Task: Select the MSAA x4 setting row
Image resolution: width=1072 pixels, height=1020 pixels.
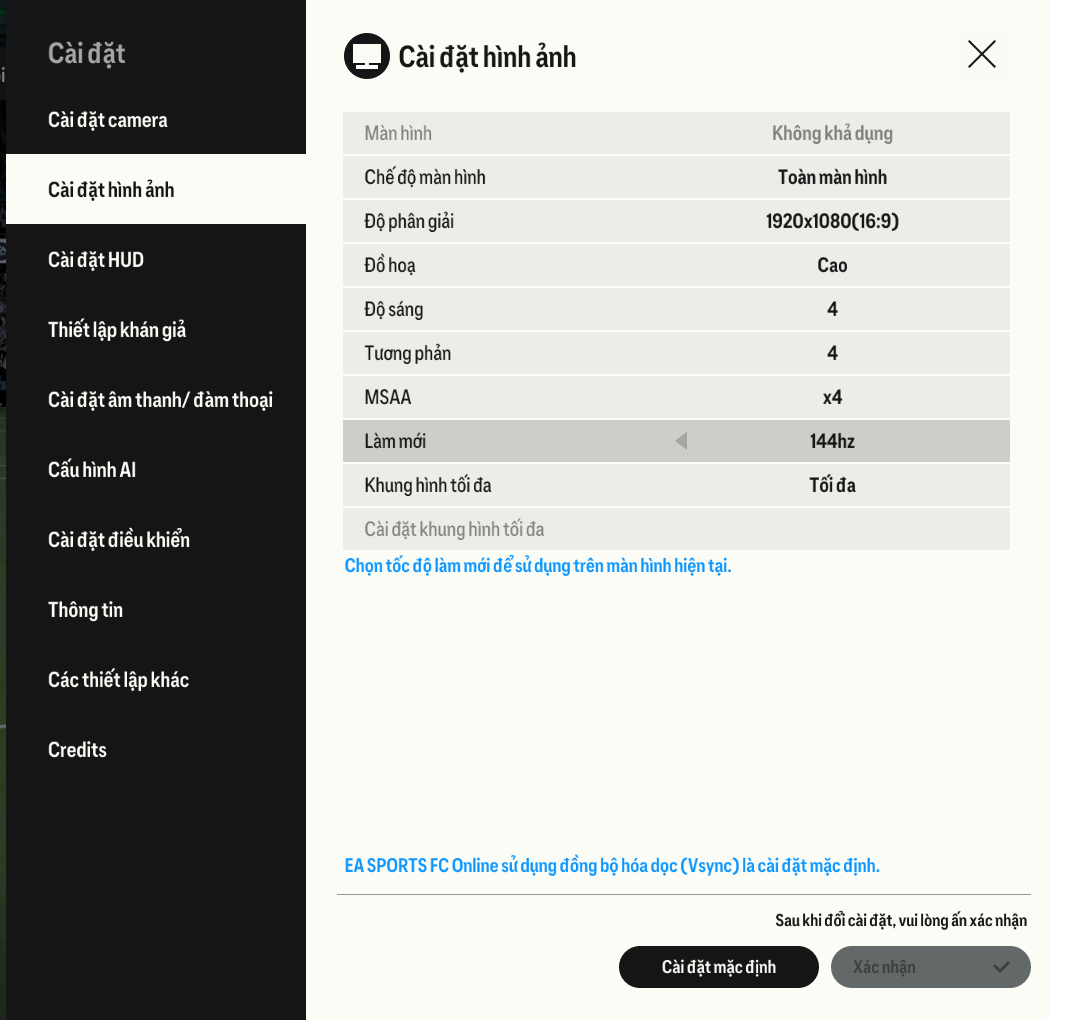Action: [676, 397]
